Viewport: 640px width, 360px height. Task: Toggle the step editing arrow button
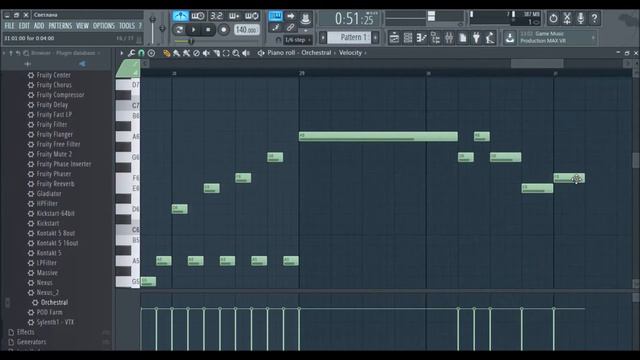point(291,16)
